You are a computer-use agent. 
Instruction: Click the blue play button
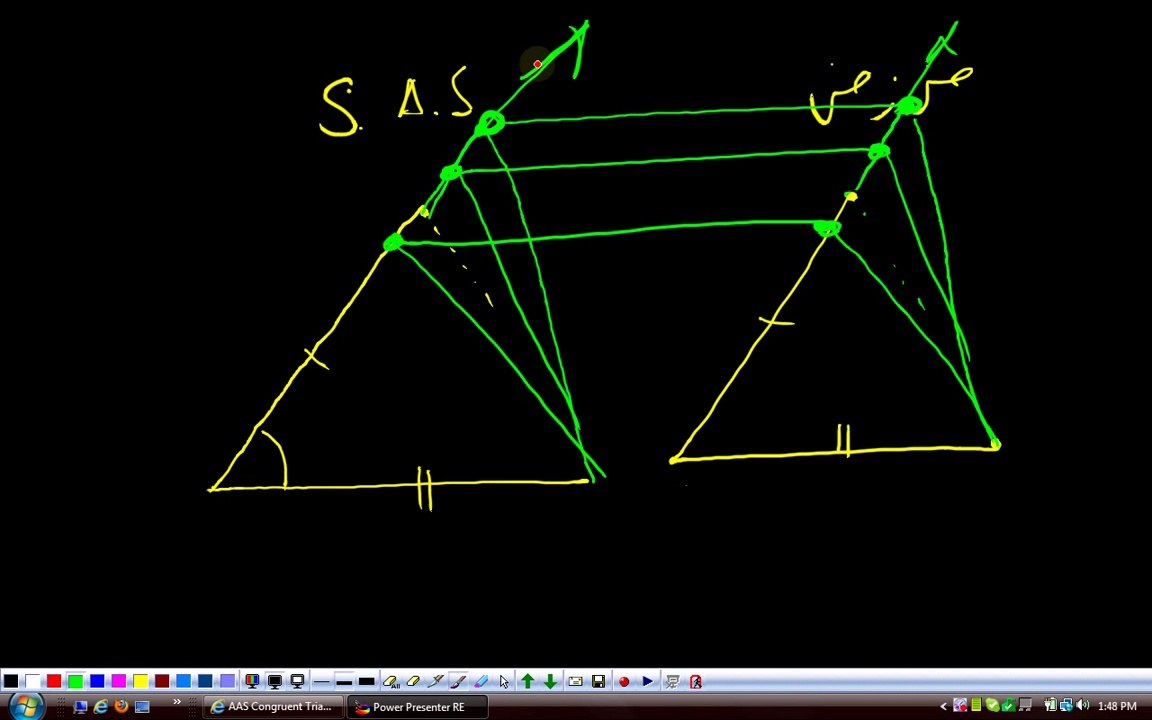tap(647, 682)
